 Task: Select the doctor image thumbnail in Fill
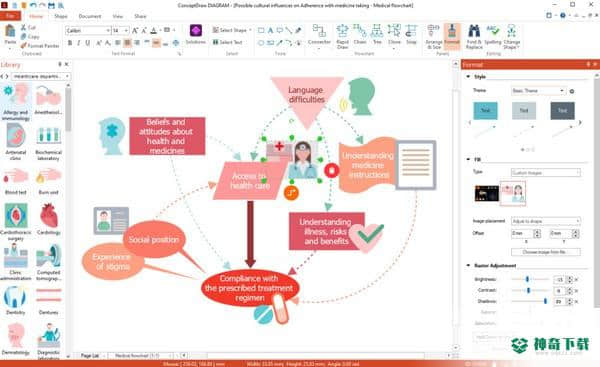513,193
